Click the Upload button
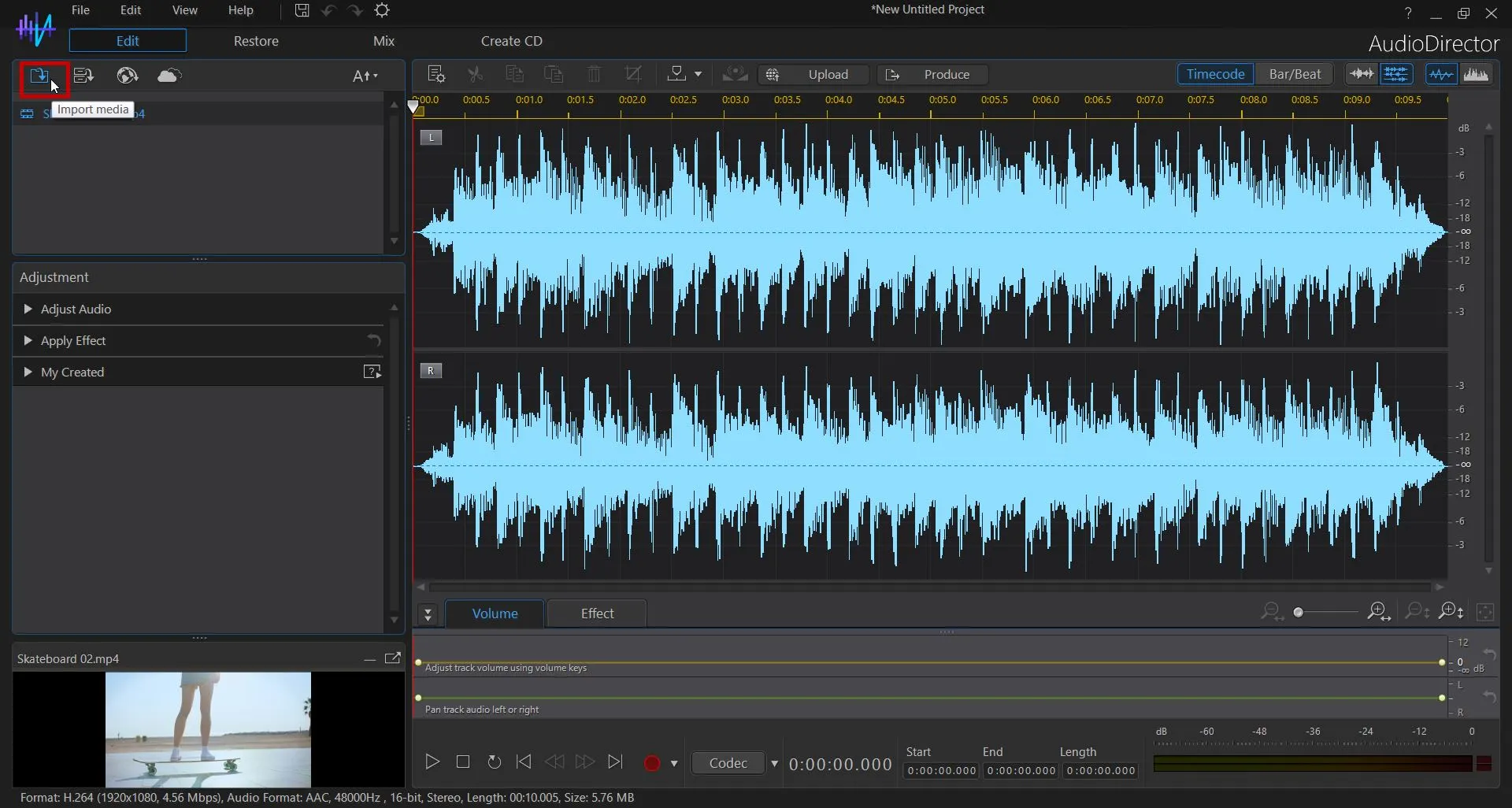 [828, 74]
